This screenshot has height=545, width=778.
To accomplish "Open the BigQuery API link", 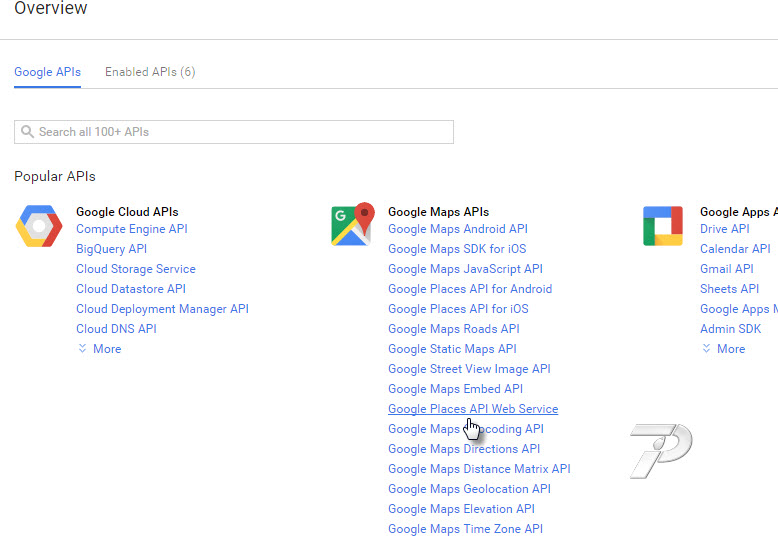I will (x=111, y=249).
